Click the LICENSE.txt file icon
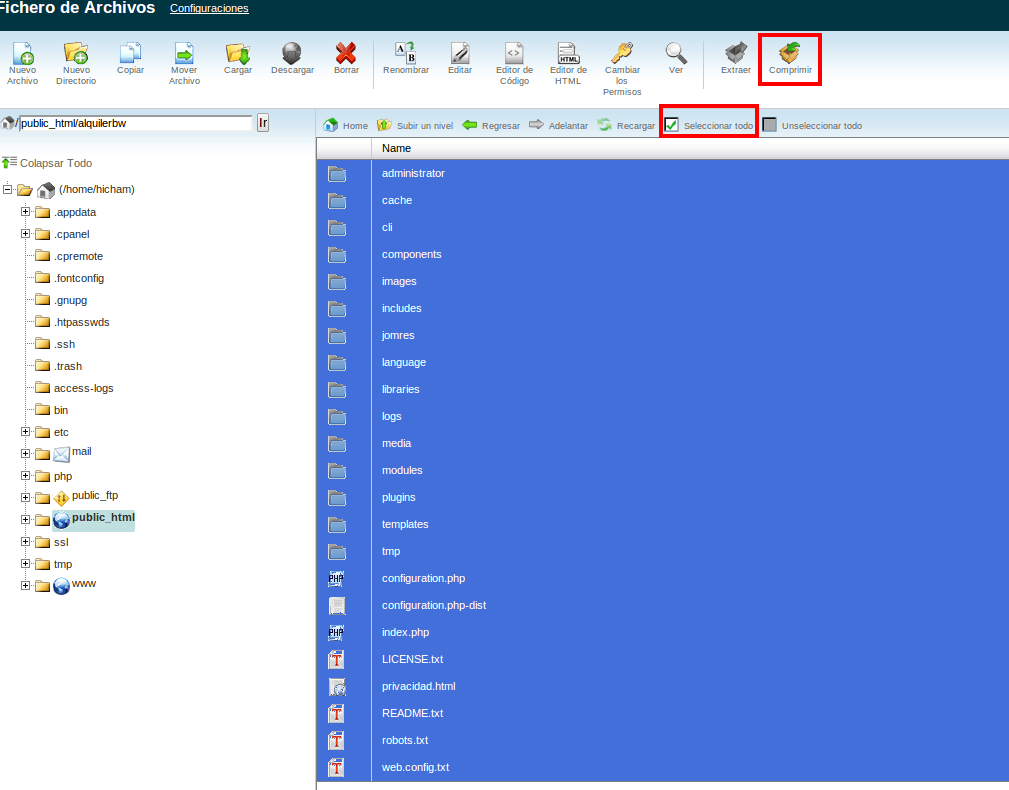This screenshot has height=790, width=1009. click(337, 659)
